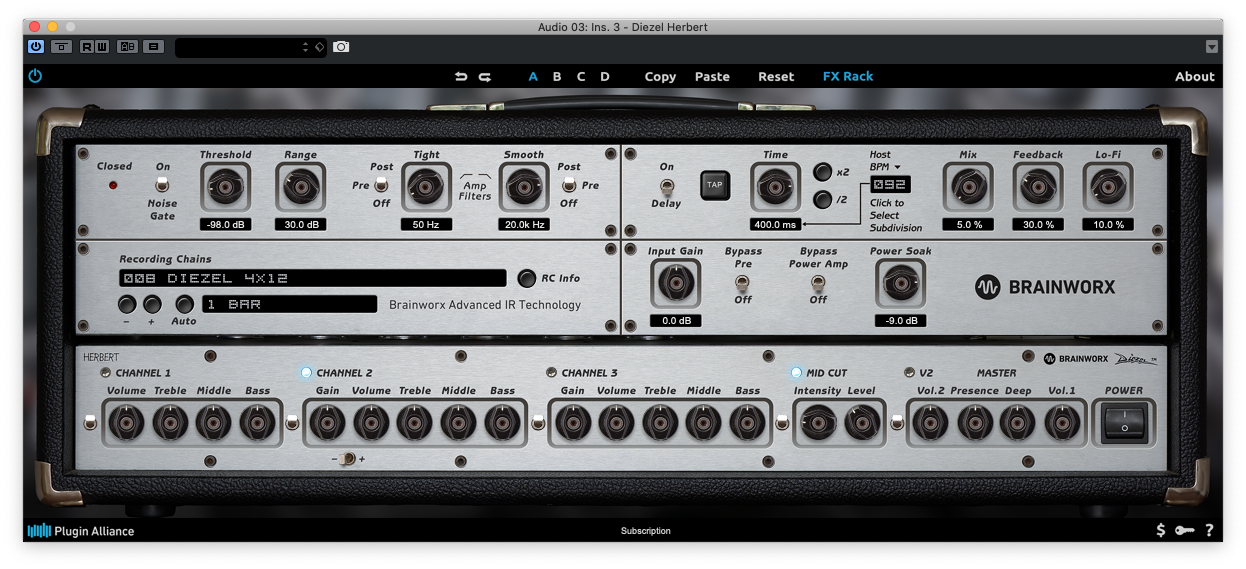Open the 1 BAR auto interval selector
This screenshot has height=569, width=1246.
pos(290,304)
